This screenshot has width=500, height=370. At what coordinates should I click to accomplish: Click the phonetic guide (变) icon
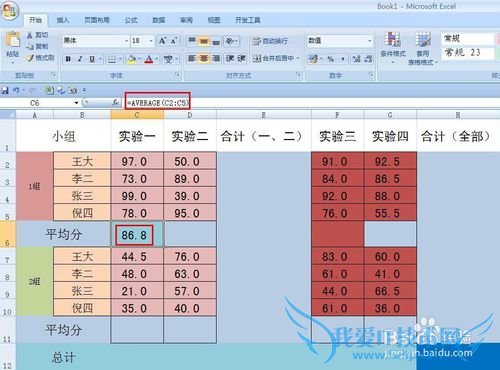point(168,59)
